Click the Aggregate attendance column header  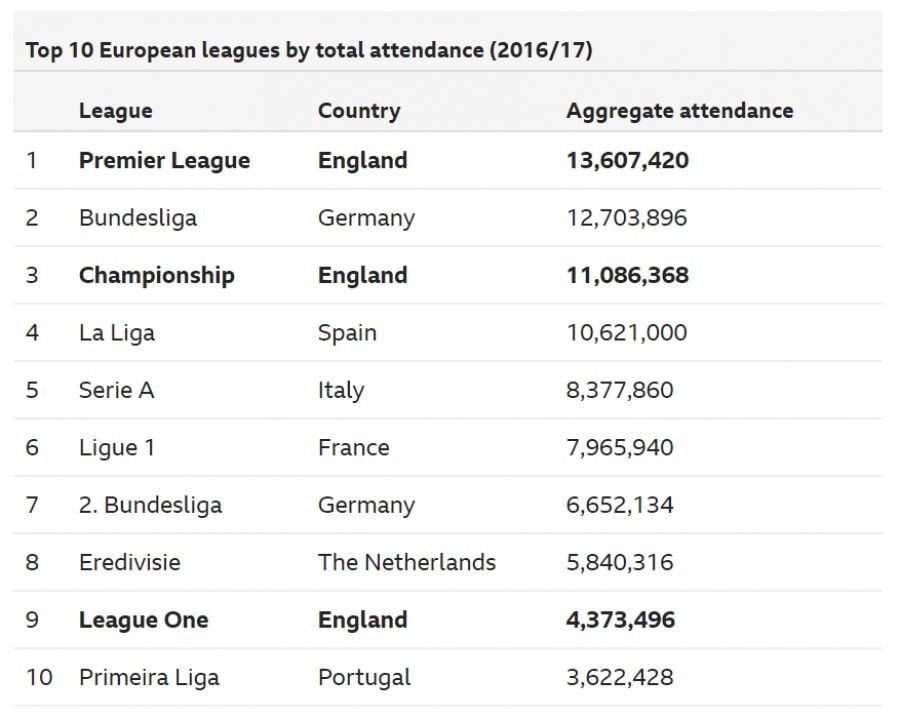tap(679, 111)
